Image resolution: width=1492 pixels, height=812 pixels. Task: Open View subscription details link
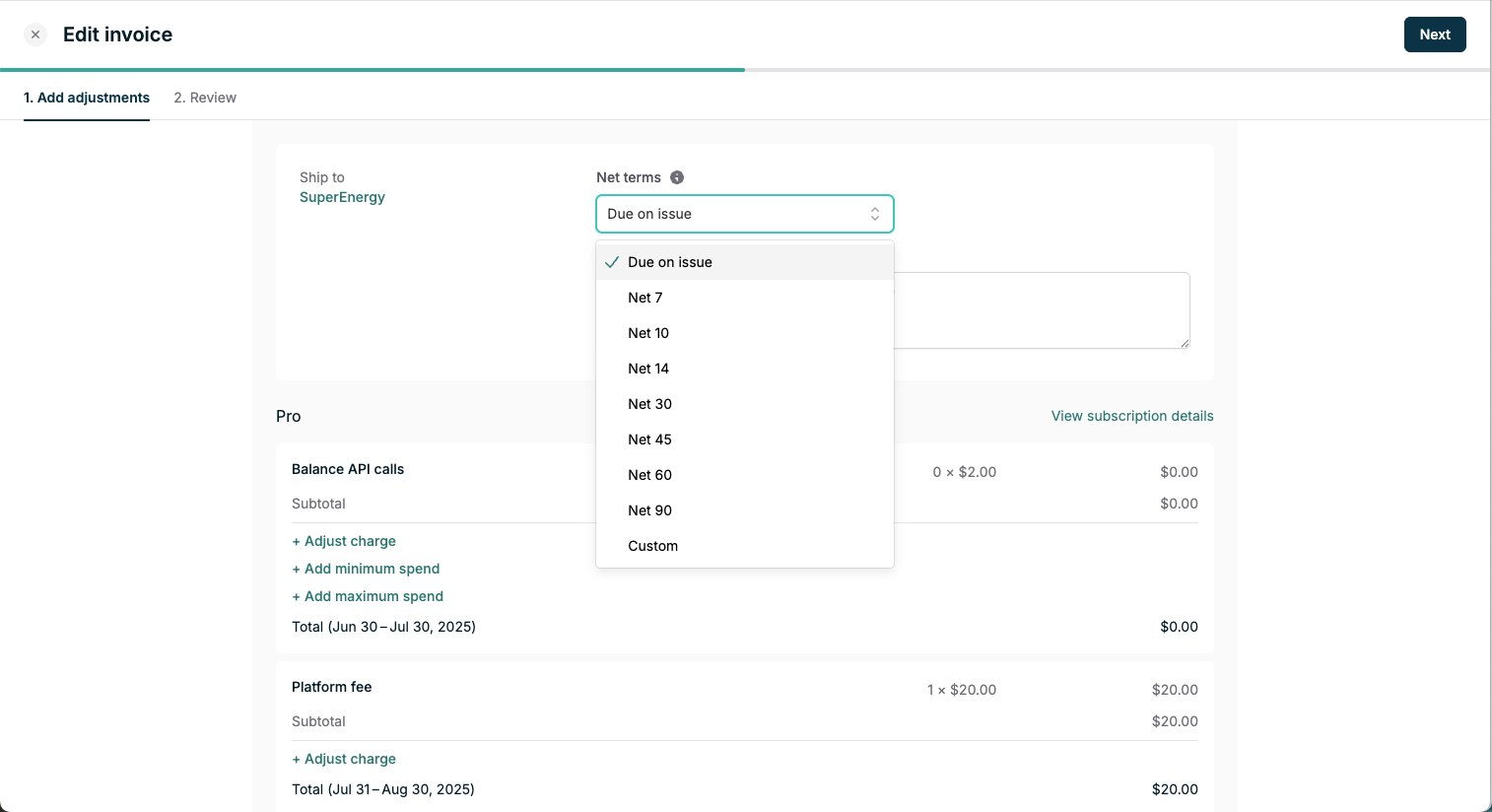[1132, 416]
